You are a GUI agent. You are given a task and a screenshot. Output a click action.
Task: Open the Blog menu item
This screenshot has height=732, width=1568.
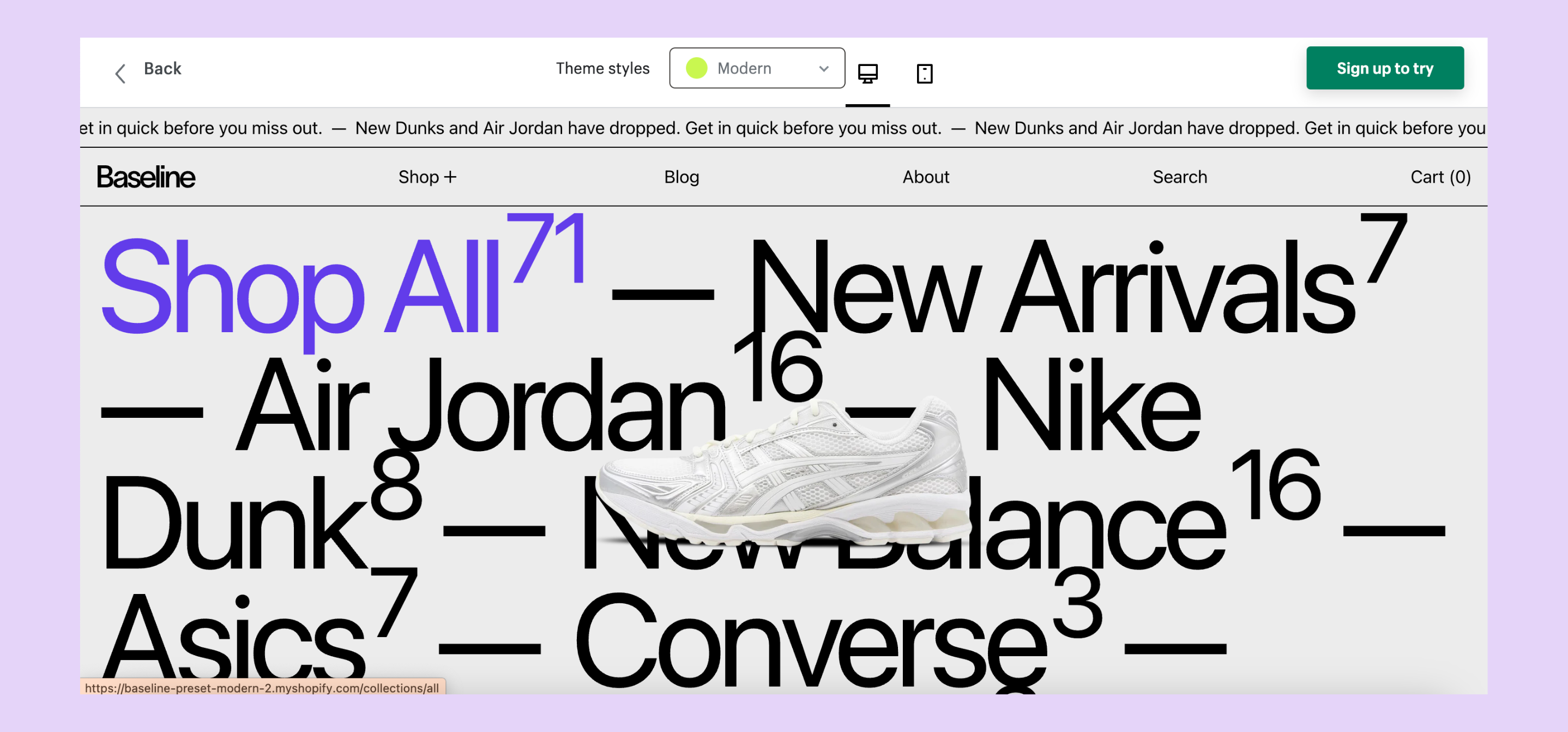coord(681,177)
